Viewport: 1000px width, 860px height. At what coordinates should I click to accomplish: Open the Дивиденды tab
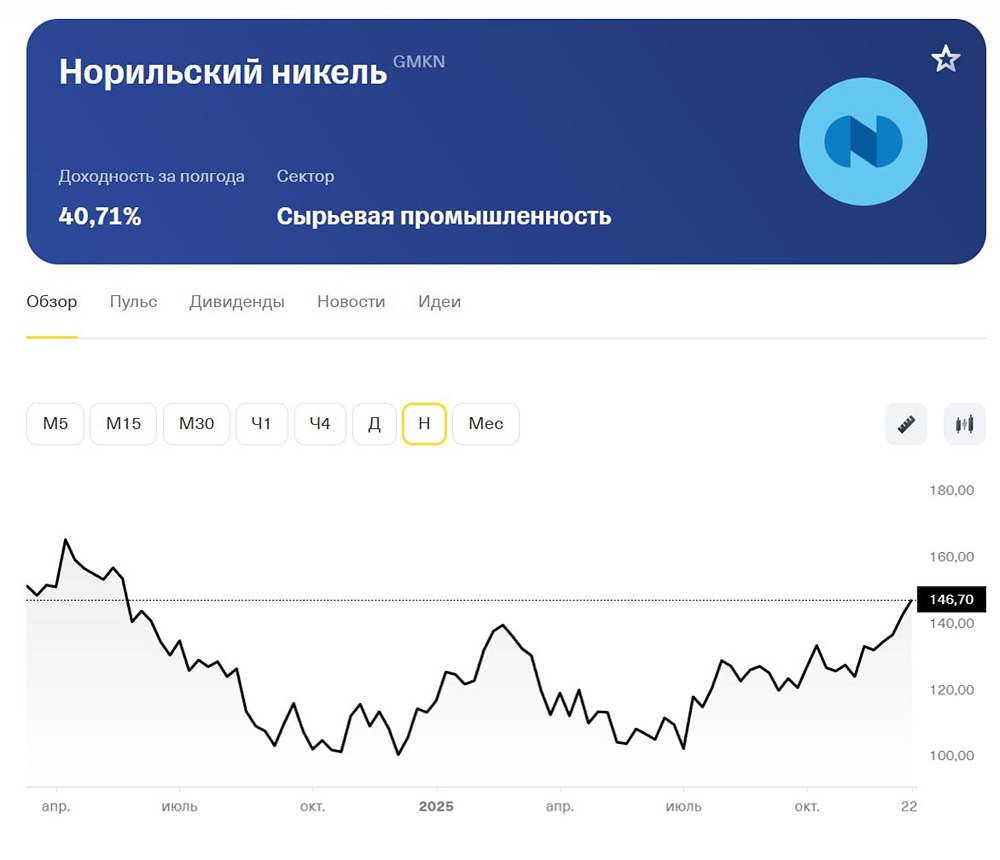(x=236, y=301)
